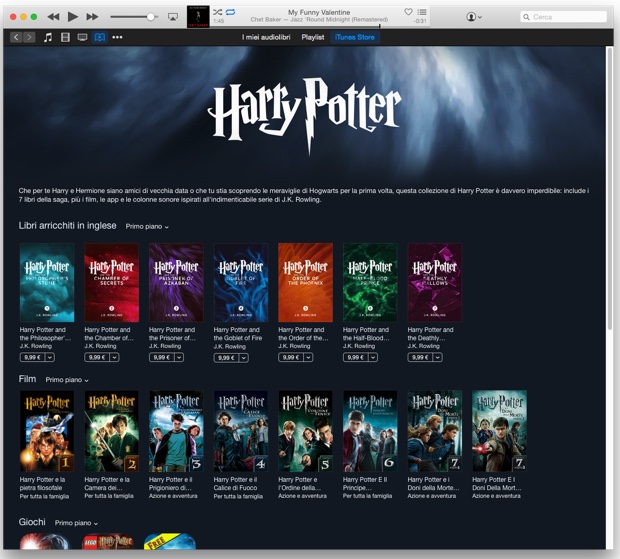Go back with the left arrow

[x=16, y=37]
